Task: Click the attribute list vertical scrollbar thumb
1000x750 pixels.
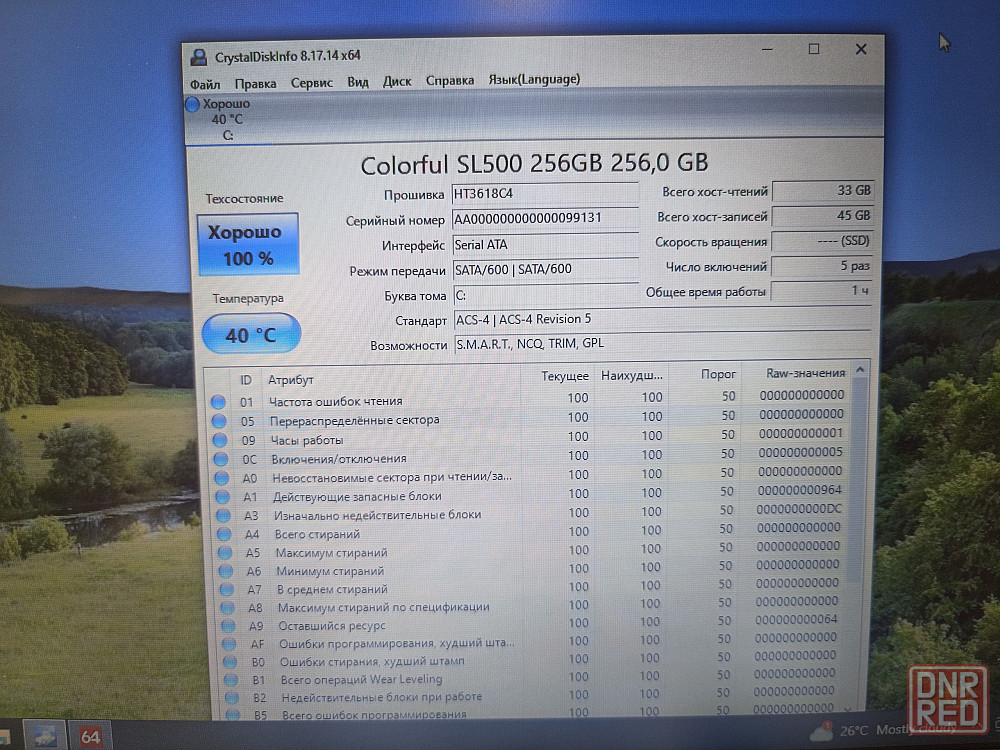Action: [857, 480]
